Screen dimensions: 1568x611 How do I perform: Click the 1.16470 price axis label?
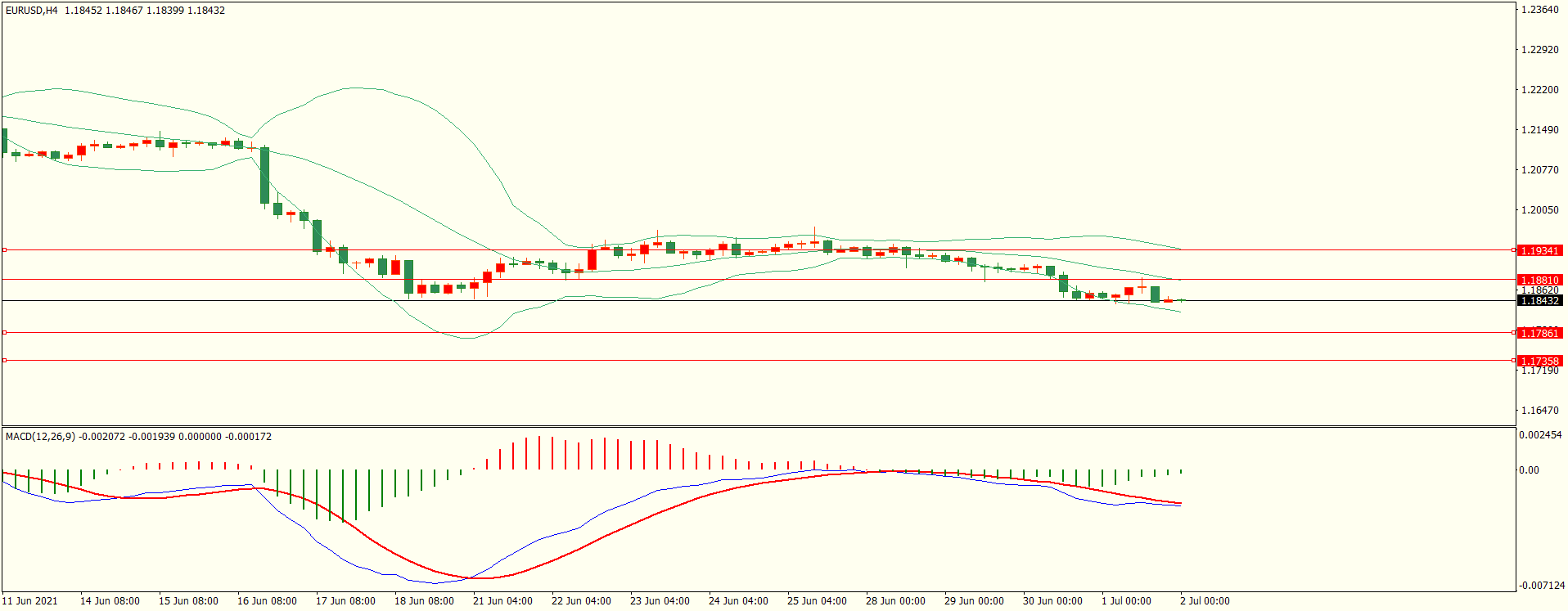tap(1539, 411)
